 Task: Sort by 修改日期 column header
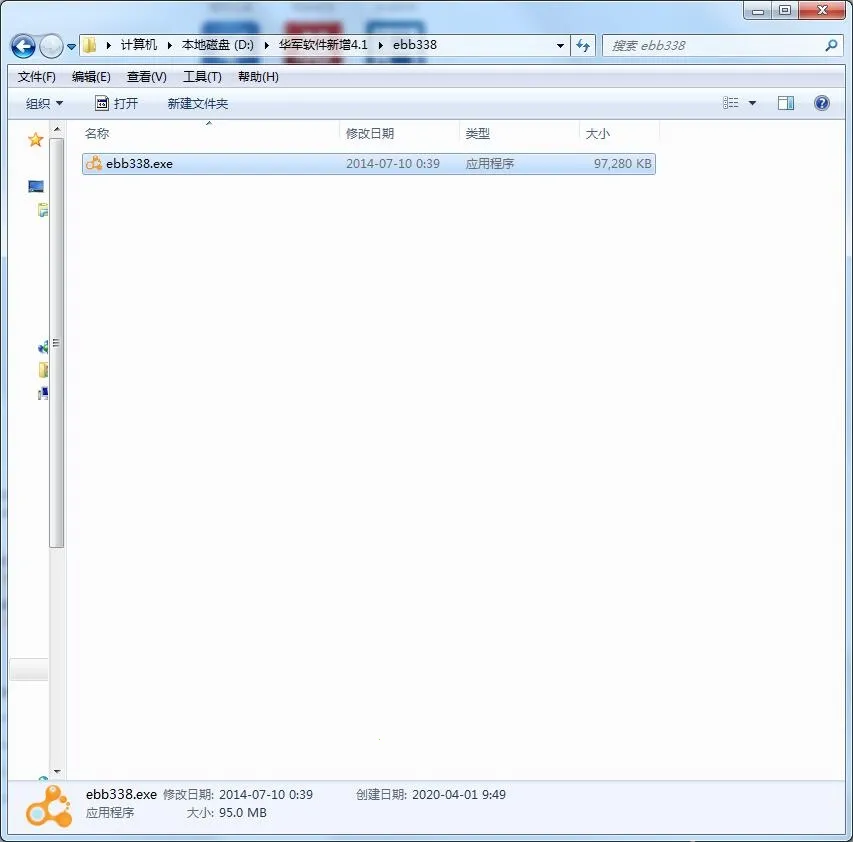click(x=370, y=133)
